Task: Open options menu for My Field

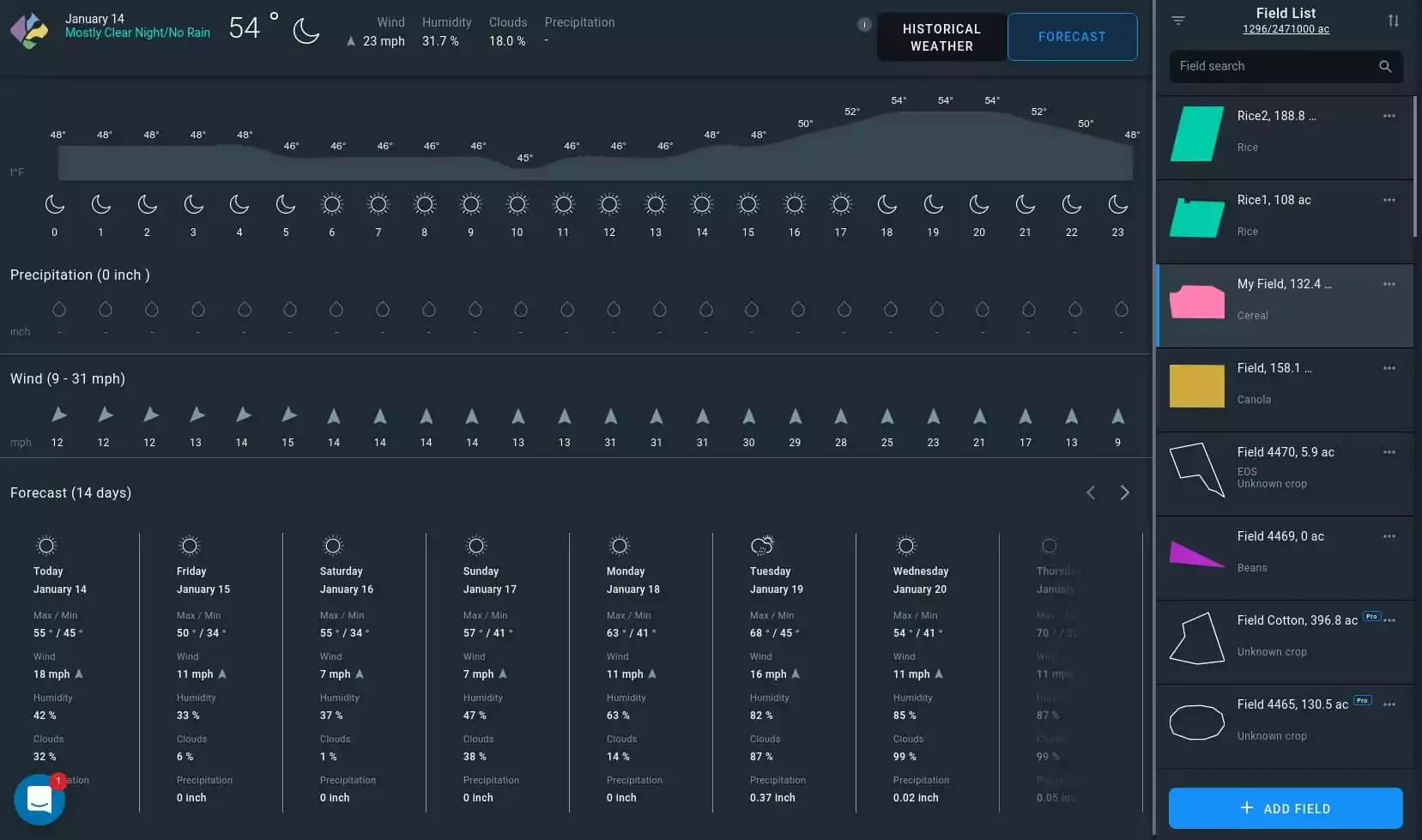Action: click(1389, 284)
